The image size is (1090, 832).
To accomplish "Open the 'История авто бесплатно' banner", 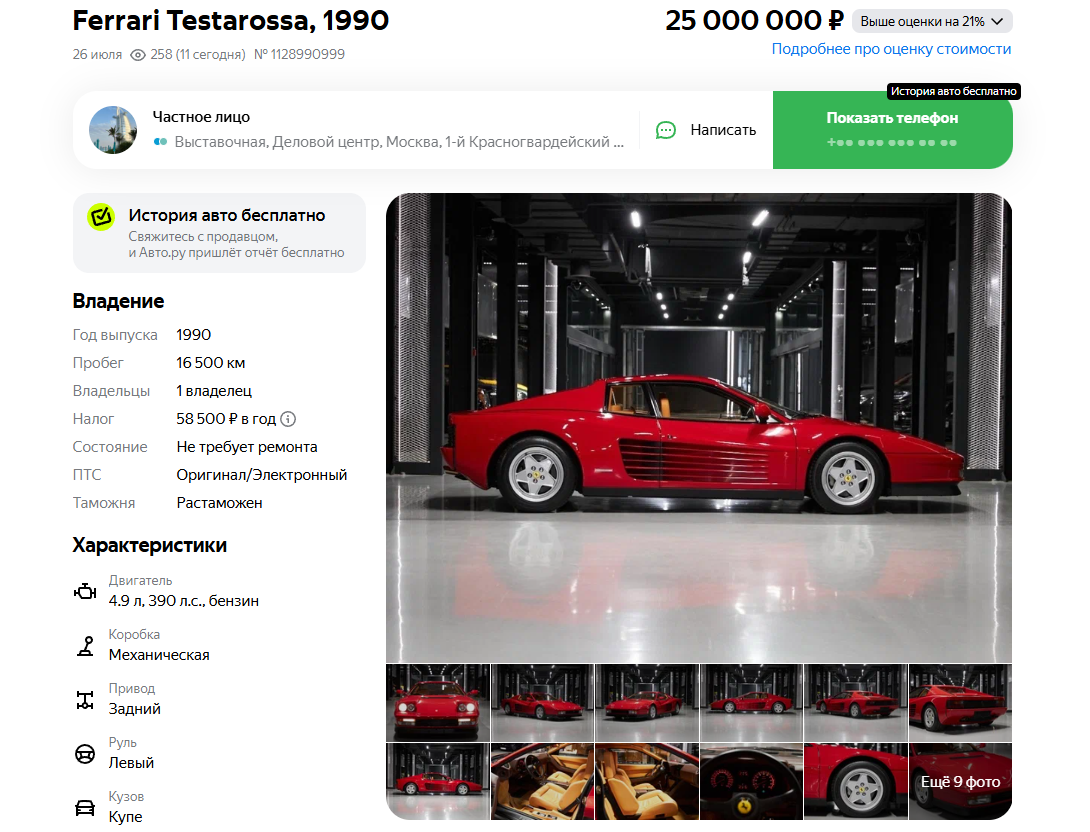I will coord(219,233).
